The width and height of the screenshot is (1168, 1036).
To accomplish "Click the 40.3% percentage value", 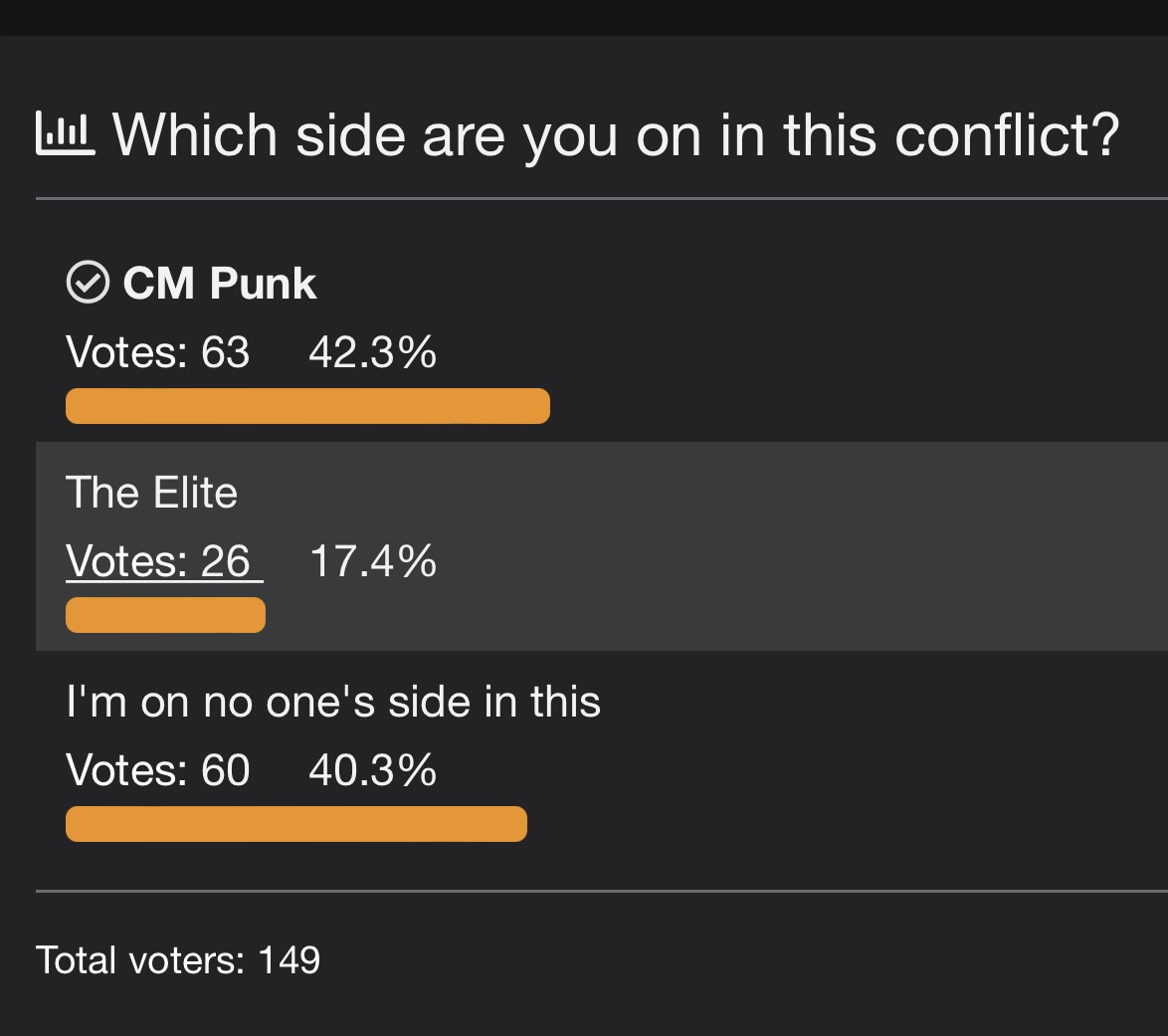I will [372, 771].
